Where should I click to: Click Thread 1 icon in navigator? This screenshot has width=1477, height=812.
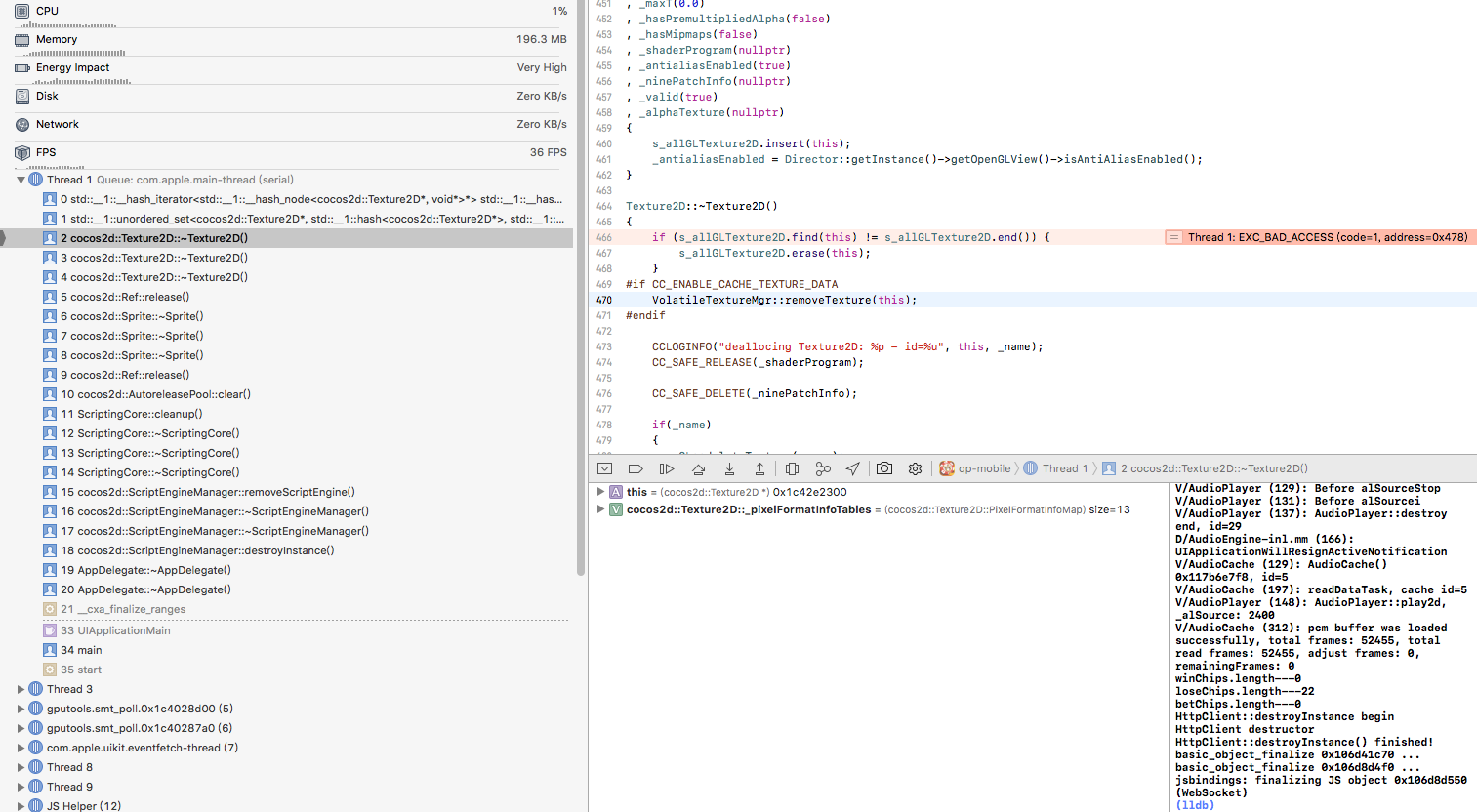point(36,180)
